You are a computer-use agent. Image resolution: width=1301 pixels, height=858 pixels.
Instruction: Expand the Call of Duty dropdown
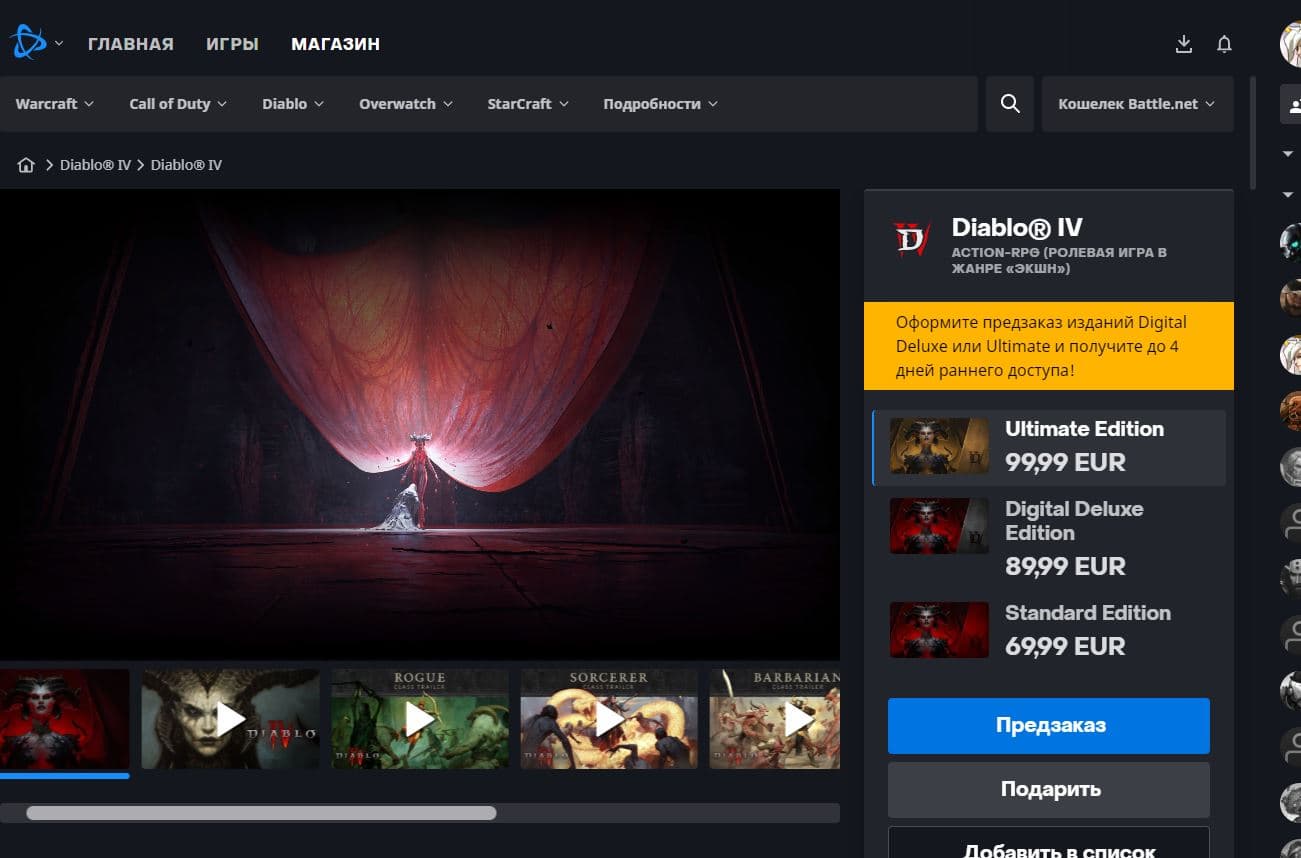point(178,104)
